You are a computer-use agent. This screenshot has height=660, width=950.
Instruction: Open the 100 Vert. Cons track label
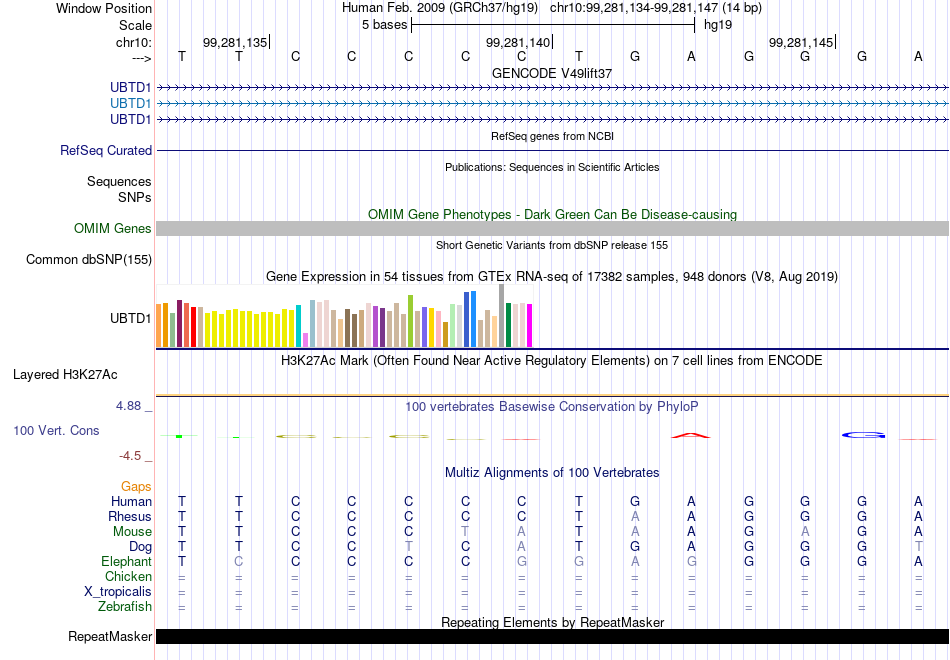(x=56, y=430)
